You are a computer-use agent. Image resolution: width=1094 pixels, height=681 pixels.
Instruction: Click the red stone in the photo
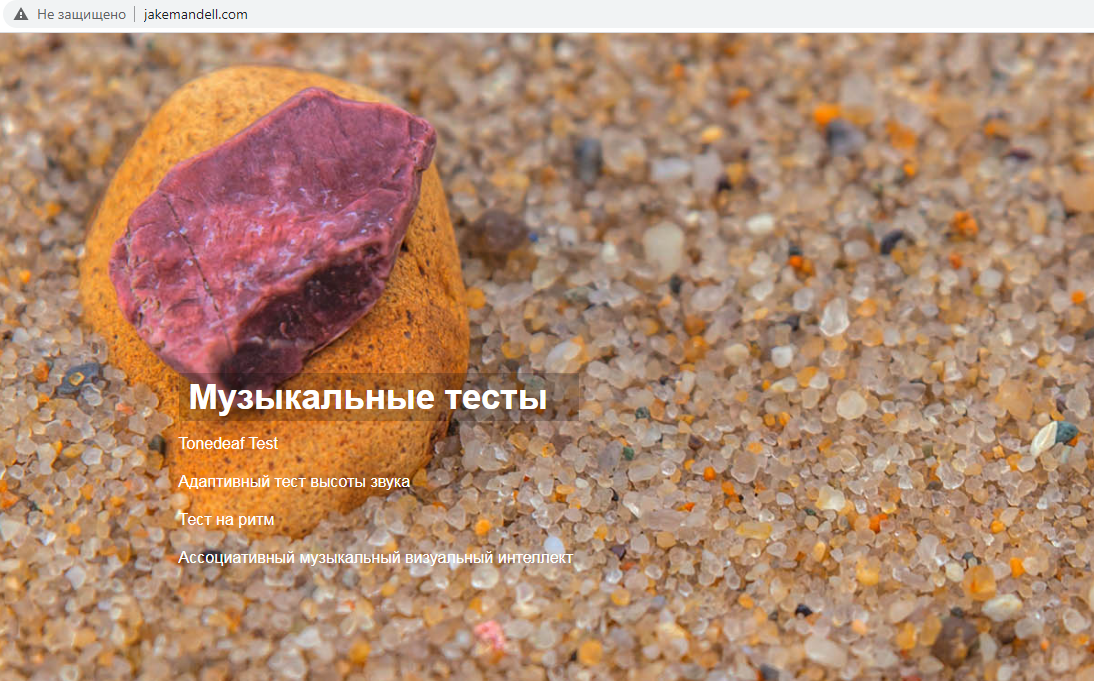coord(272,230)
